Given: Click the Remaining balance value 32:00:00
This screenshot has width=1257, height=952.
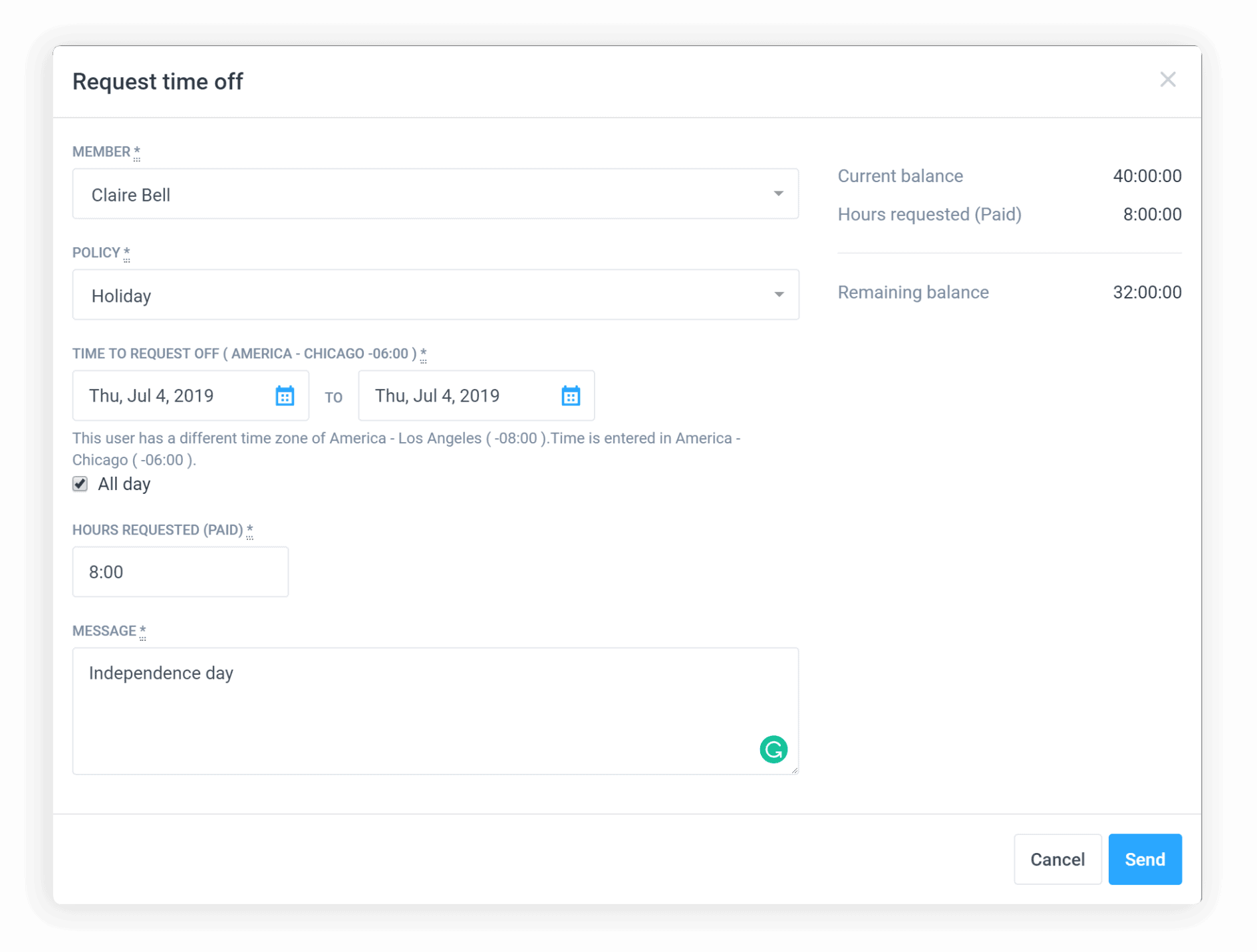Looking at the screenshot, I should (1147, 292).
